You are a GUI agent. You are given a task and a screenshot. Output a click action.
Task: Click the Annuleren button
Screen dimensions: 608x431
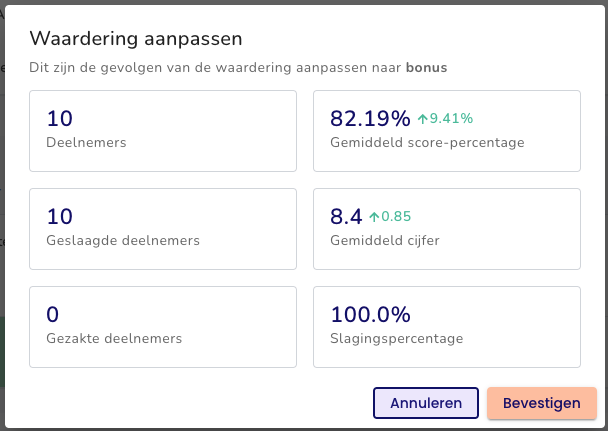point(426,403)
